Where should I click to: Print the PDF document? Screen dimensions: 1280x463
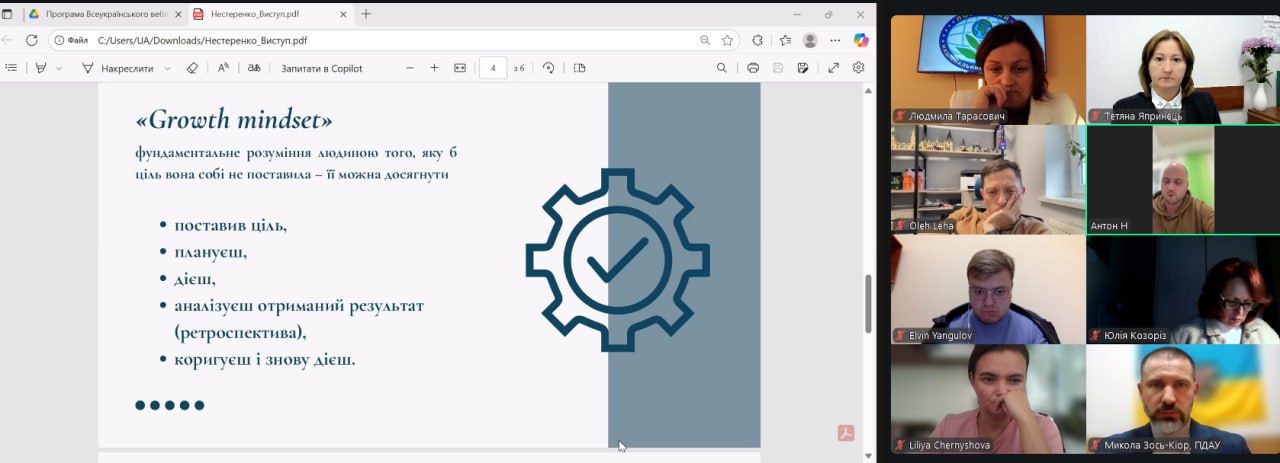753,68
